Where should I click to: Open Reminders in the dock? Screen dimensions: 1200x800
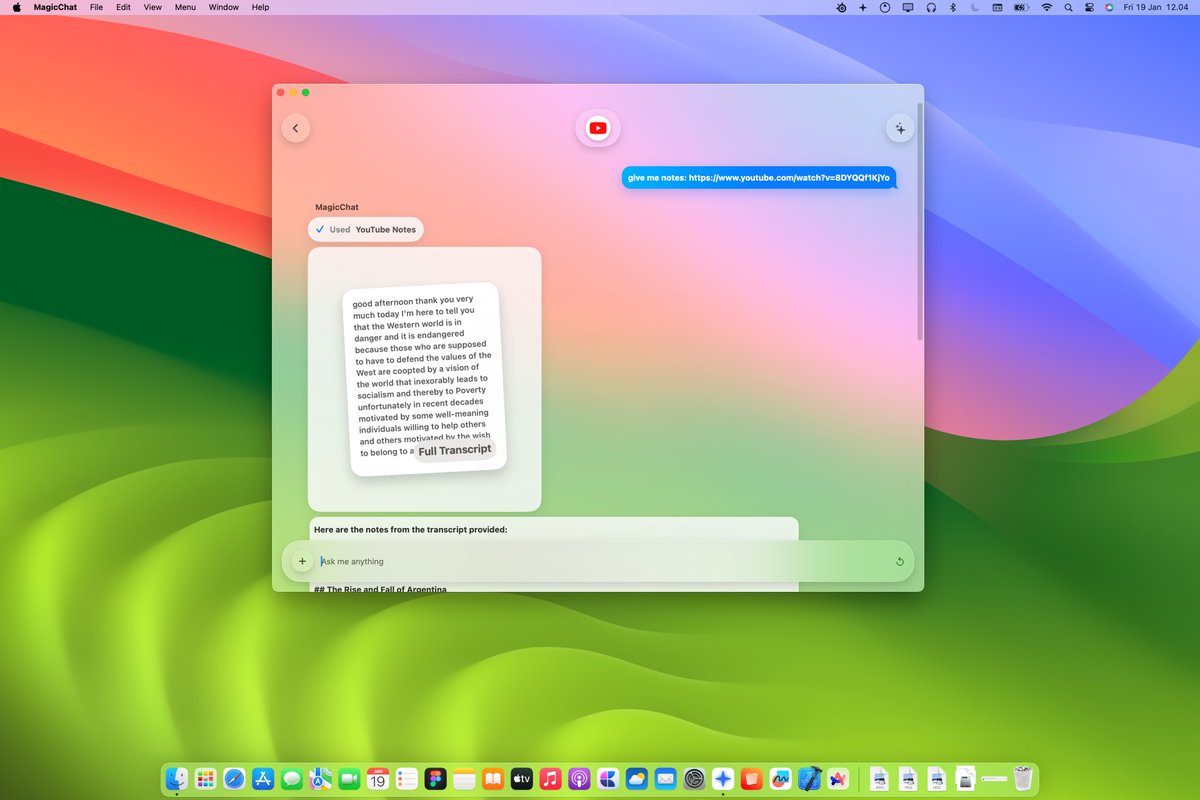[x=407, y=779]
